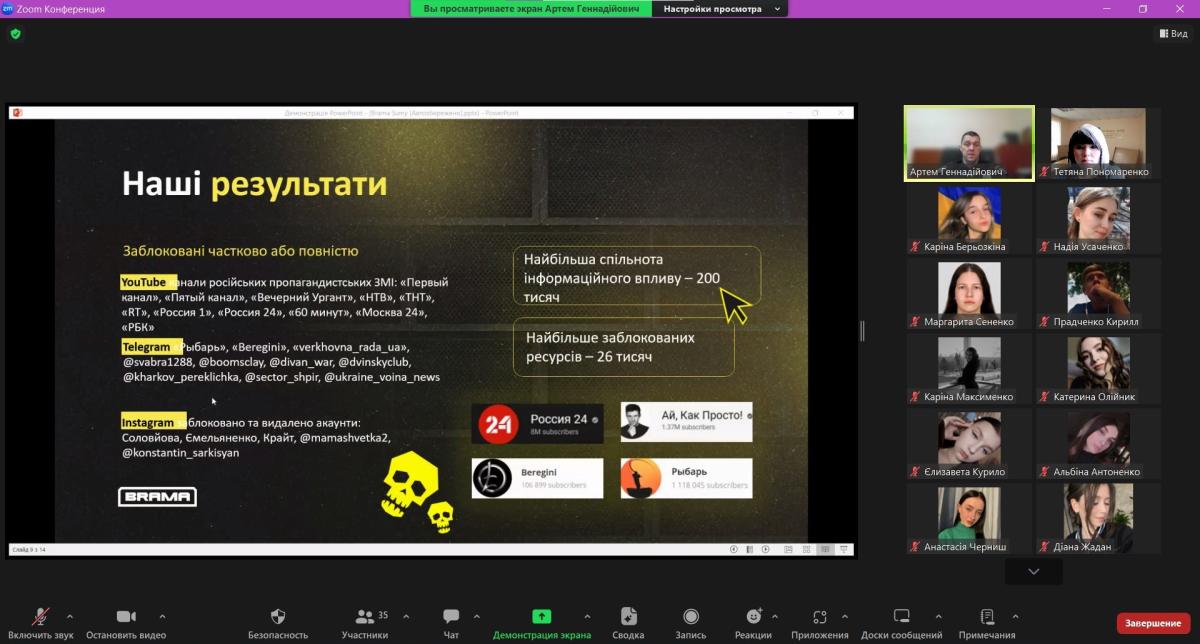Click the Безопасность shield icon
Screen dimensions: 1200x644
pyautogui.click(x=278, y=617)
